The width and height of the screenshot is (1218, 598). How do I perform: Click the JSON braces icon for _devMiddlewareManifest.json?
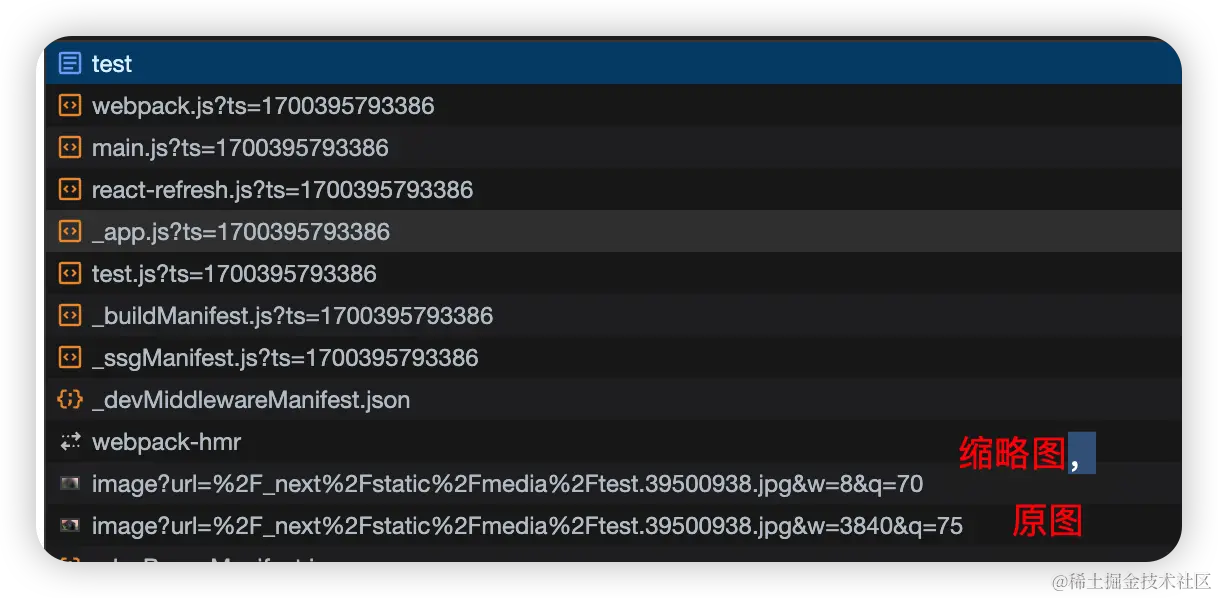pyautogui.click(x=70, y=400)
